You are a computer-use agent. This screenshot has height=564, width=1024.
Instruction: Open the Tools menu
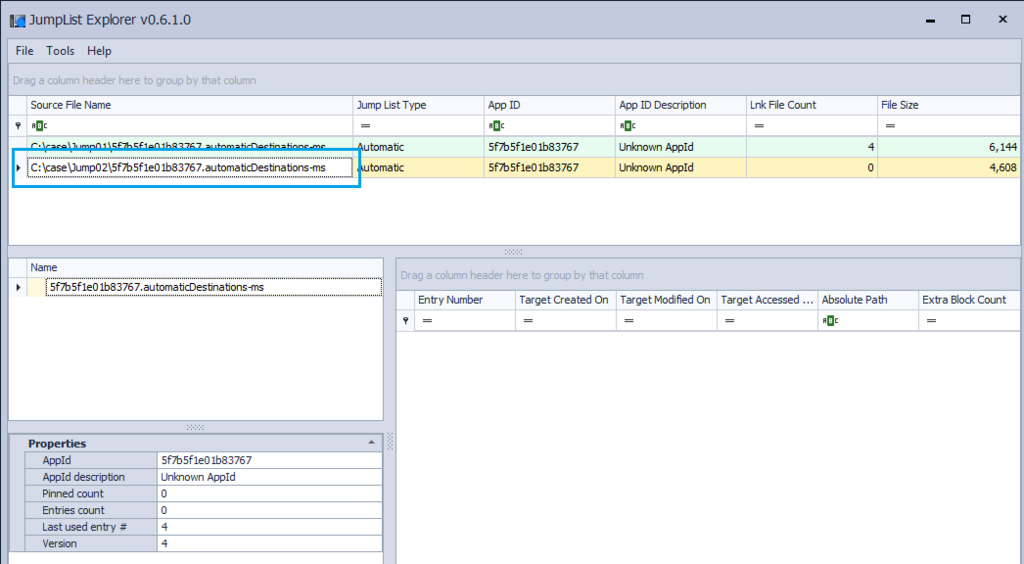[x=60, y=51]
